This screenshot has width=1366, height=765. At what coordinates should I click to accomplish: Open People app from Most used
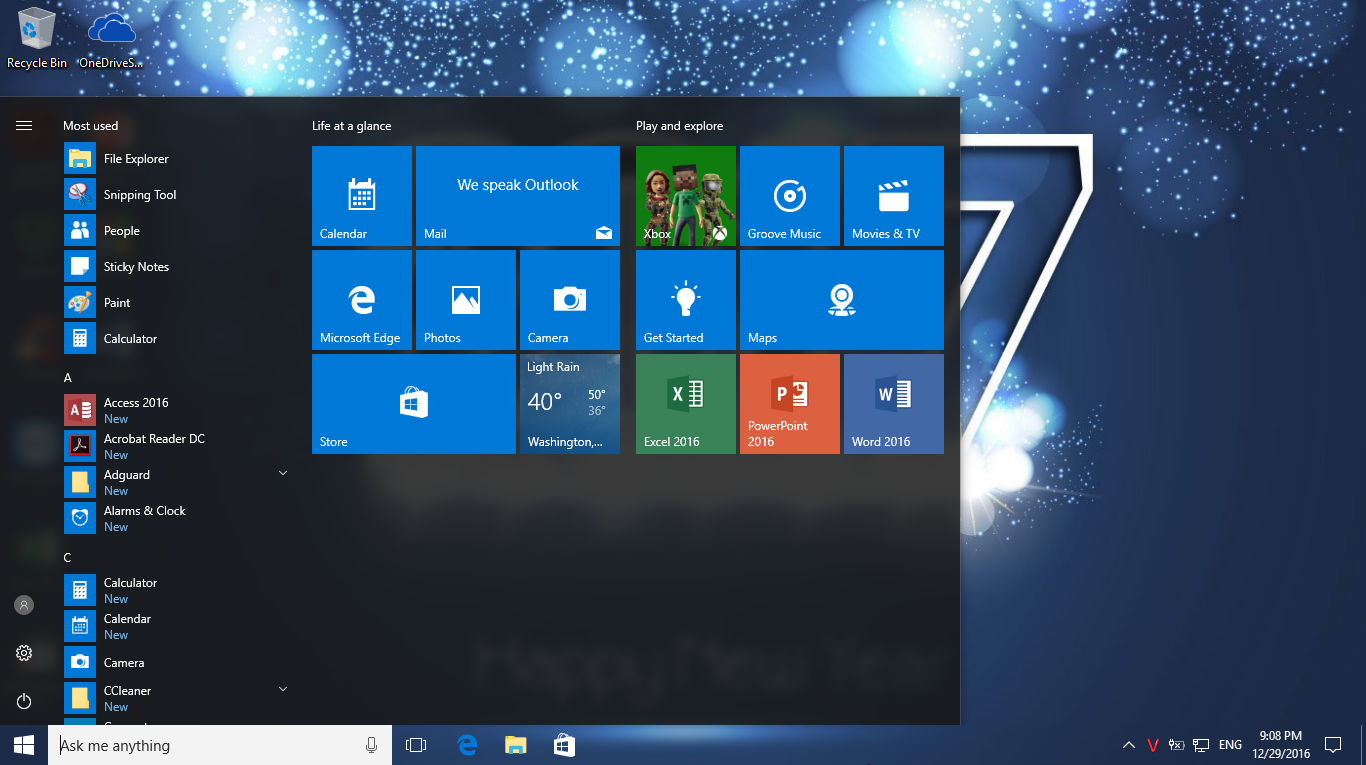click(176, 231)
